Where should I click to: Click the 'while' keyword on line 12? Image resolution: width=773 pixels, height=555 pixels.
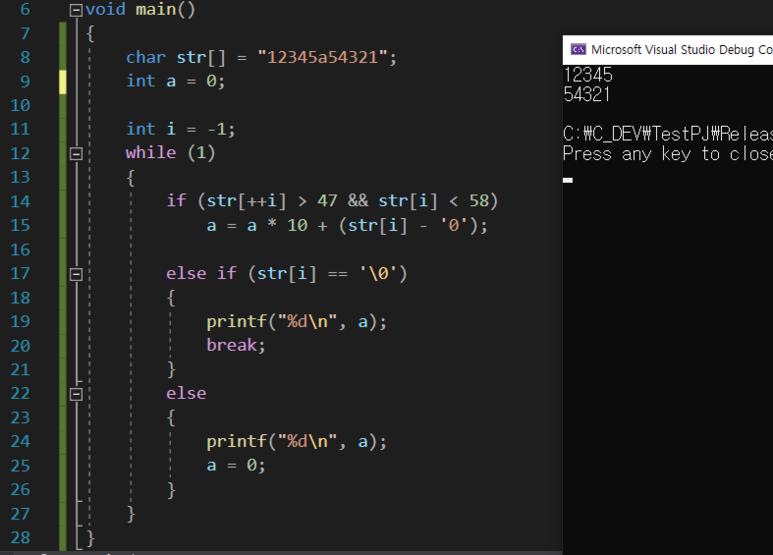[x=151, y=153]
